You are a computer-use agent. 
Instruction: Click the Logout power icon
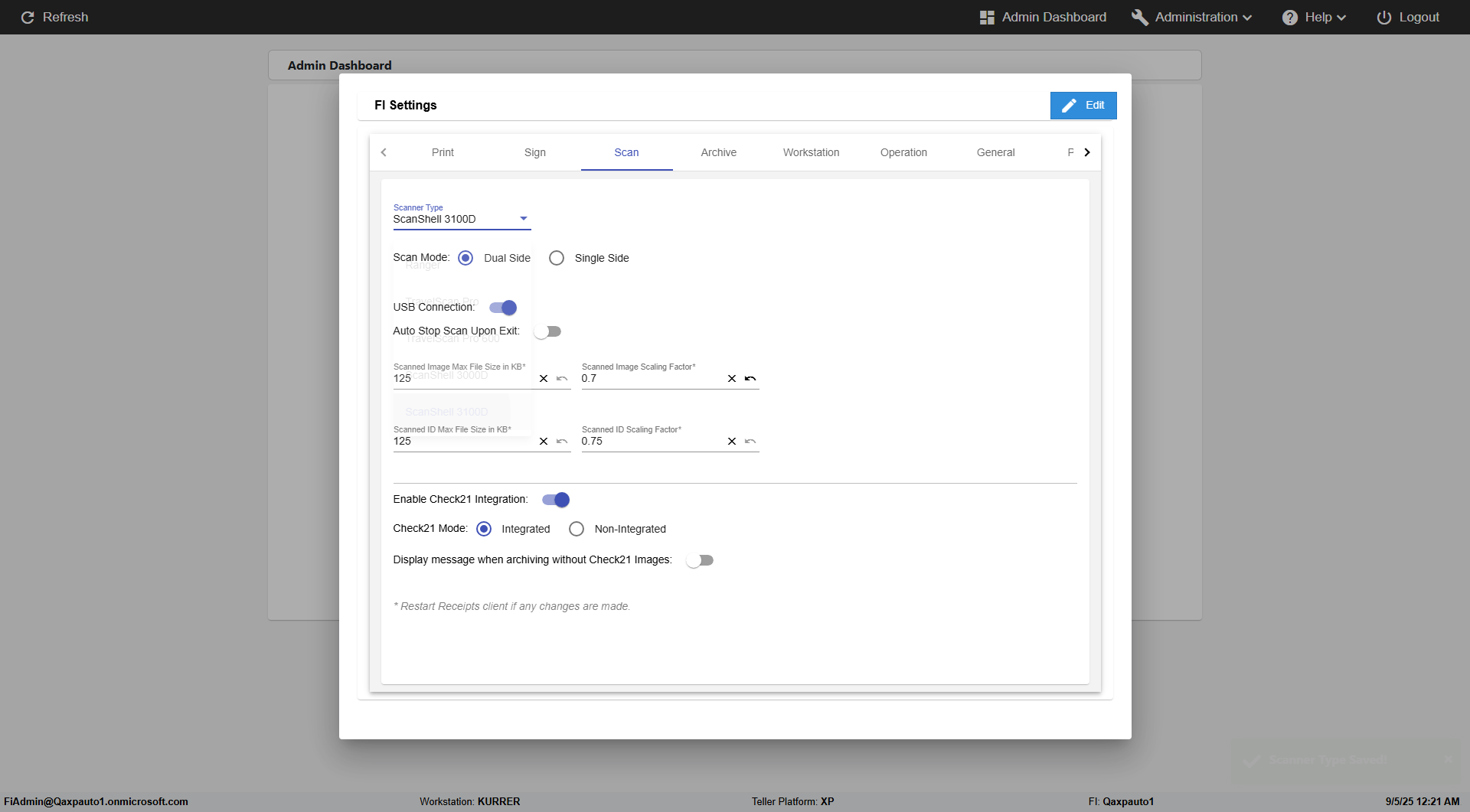coord(1383,17)
